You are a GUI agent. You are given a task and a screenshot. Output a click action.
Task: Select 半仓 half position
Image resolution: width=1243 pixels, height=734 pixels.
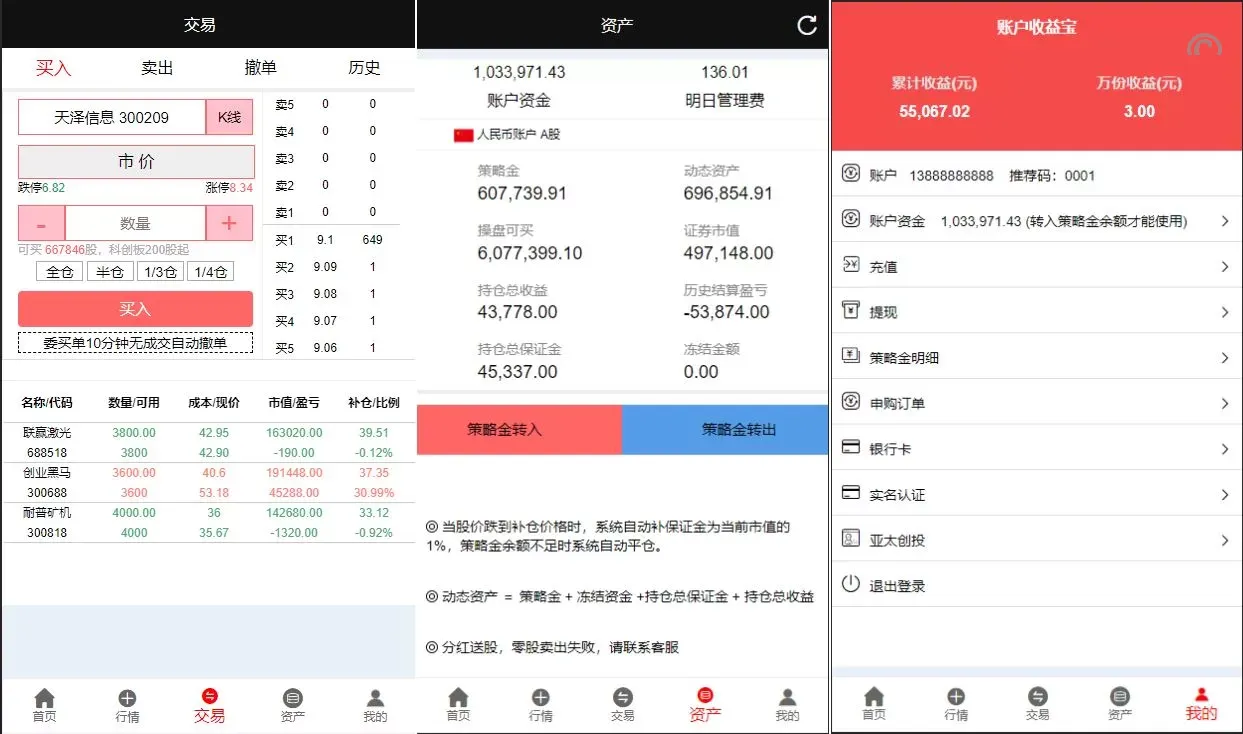coord(110,272)
